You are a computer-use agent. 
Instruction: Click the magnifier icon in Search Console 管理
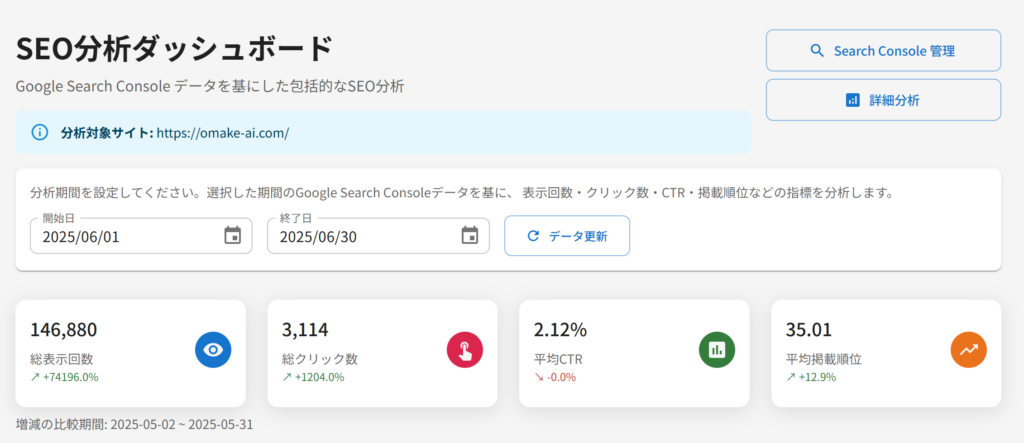817,51
